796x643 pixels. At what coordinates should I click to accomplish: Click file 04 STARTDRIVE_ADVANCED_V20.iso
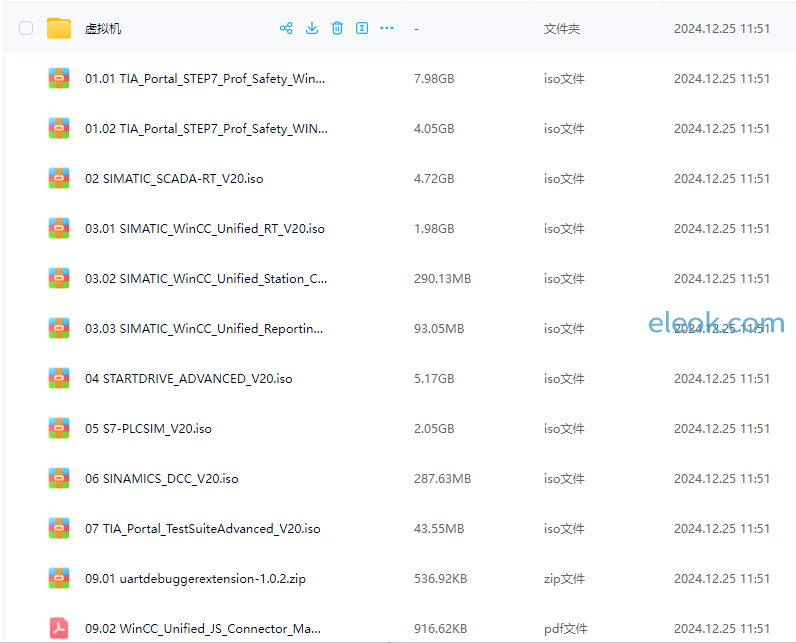pyautogui.click(x=189, y=379)
